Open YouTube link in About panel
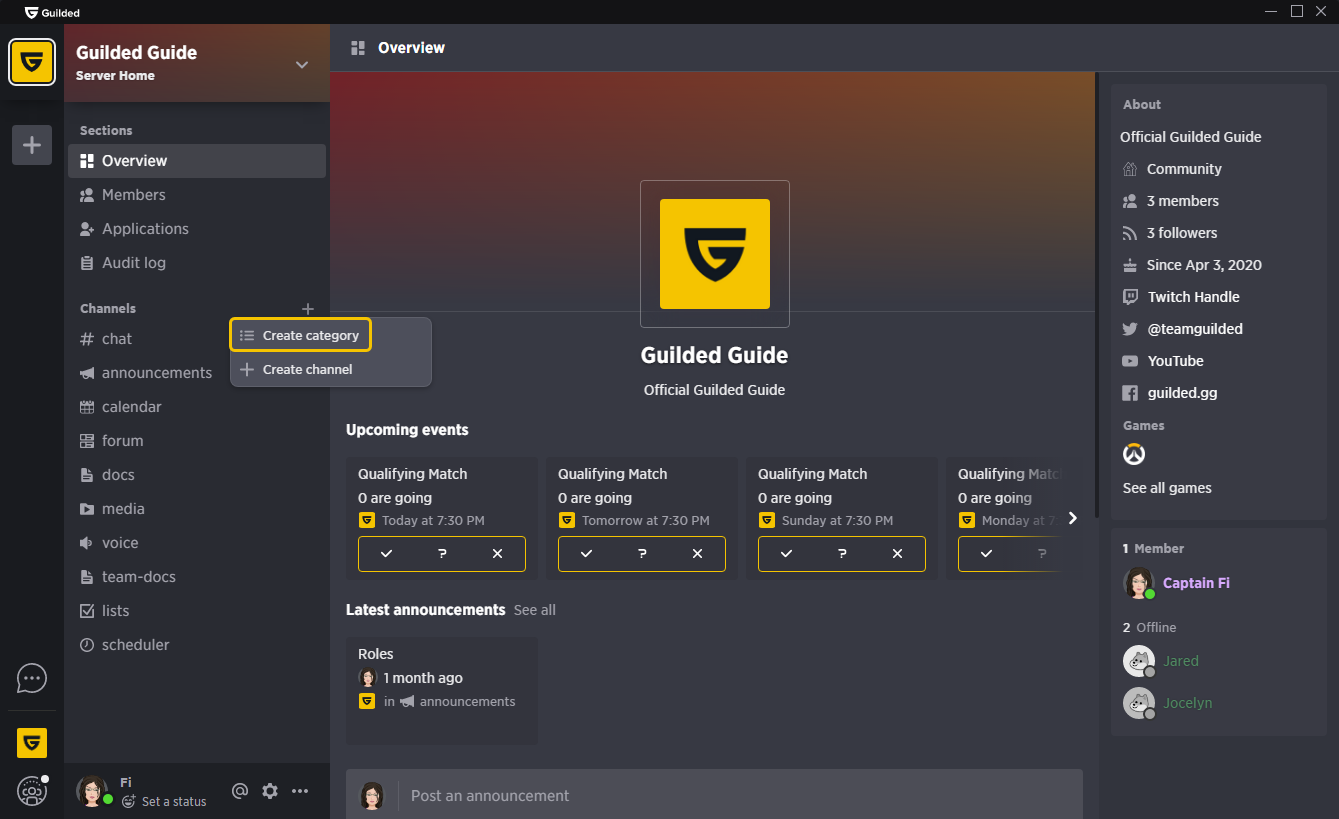This screenshot has width=1339, height=819. [1175, 361]
